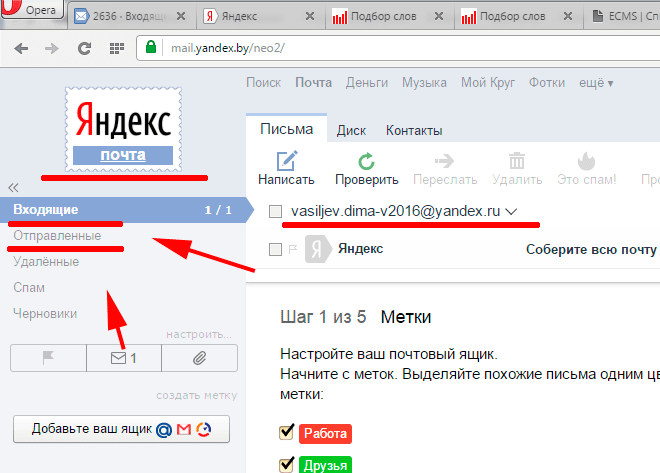Viewport: 660px width, 473px height.
Task: Tick the select-all messages checkbox
Action: click(x=275, y=211)
